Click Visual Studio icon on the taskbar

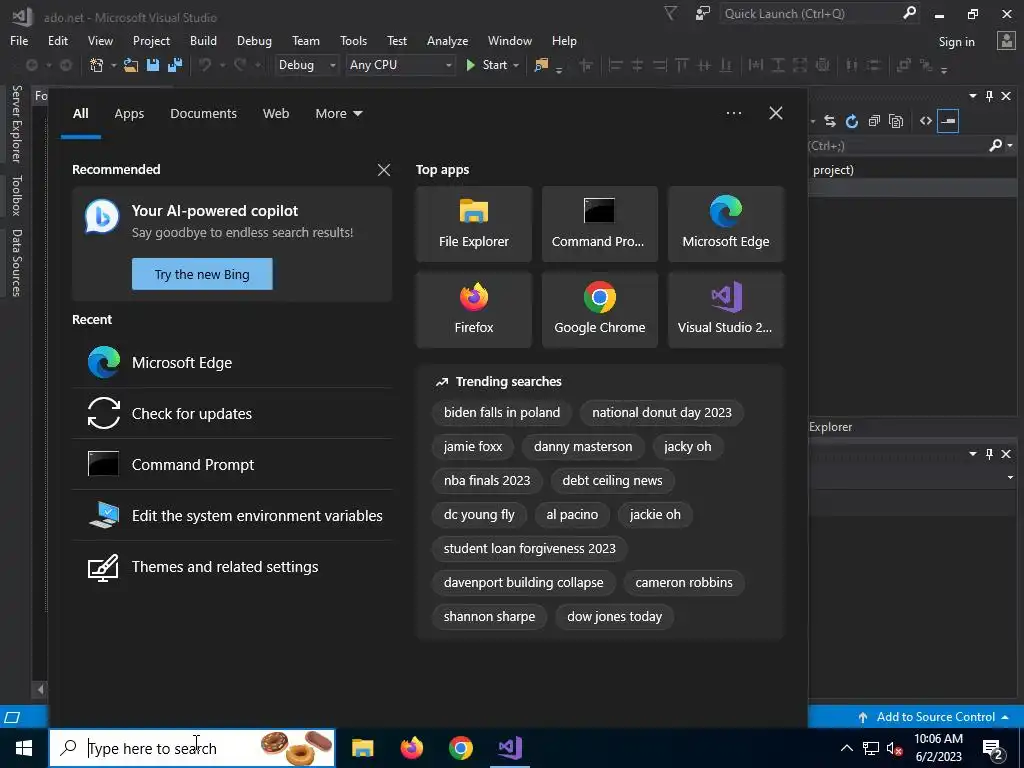[x=509, y=748]
